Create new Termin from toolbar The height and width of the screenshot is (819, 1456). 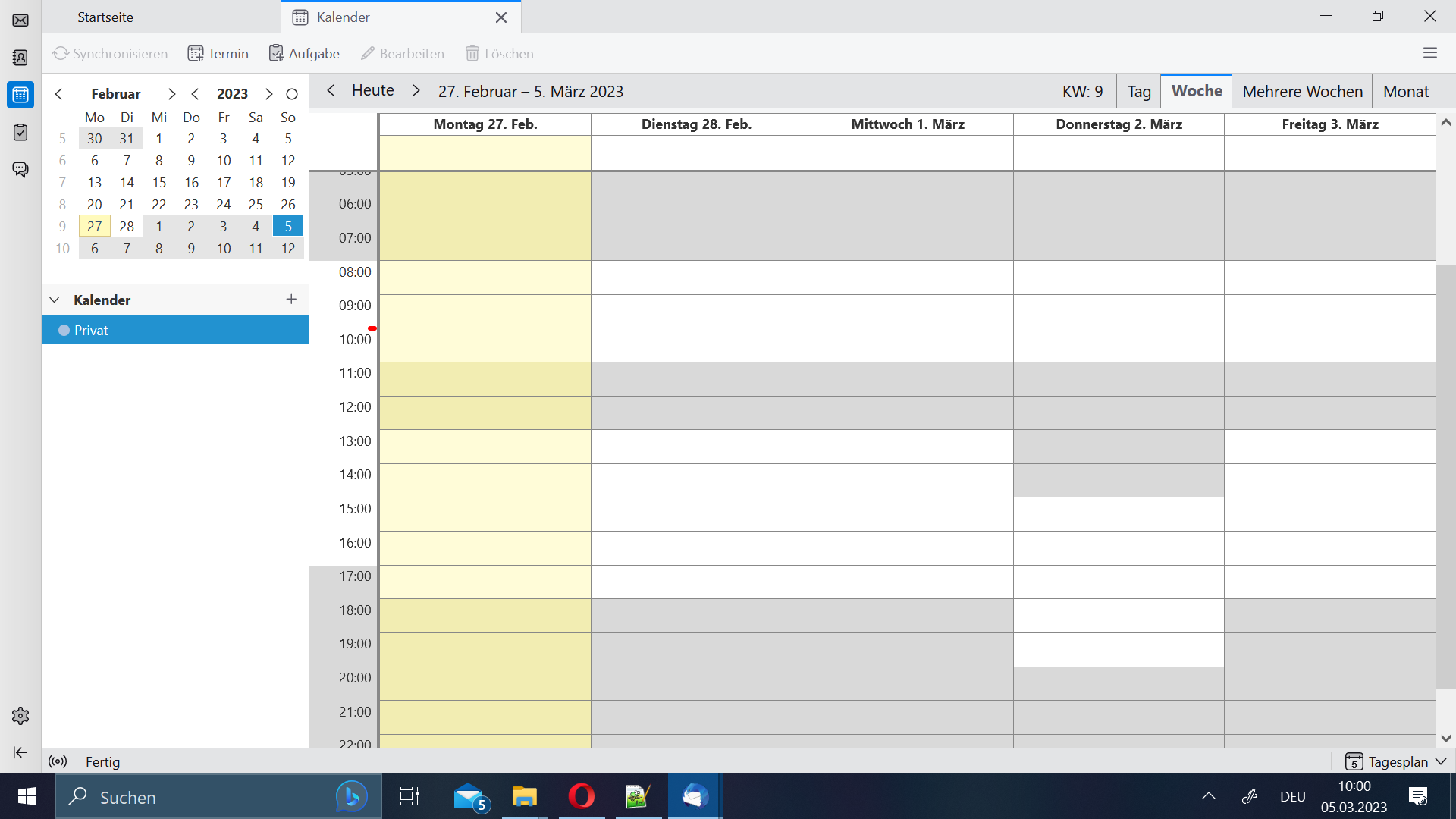click(x=218, y=54)
